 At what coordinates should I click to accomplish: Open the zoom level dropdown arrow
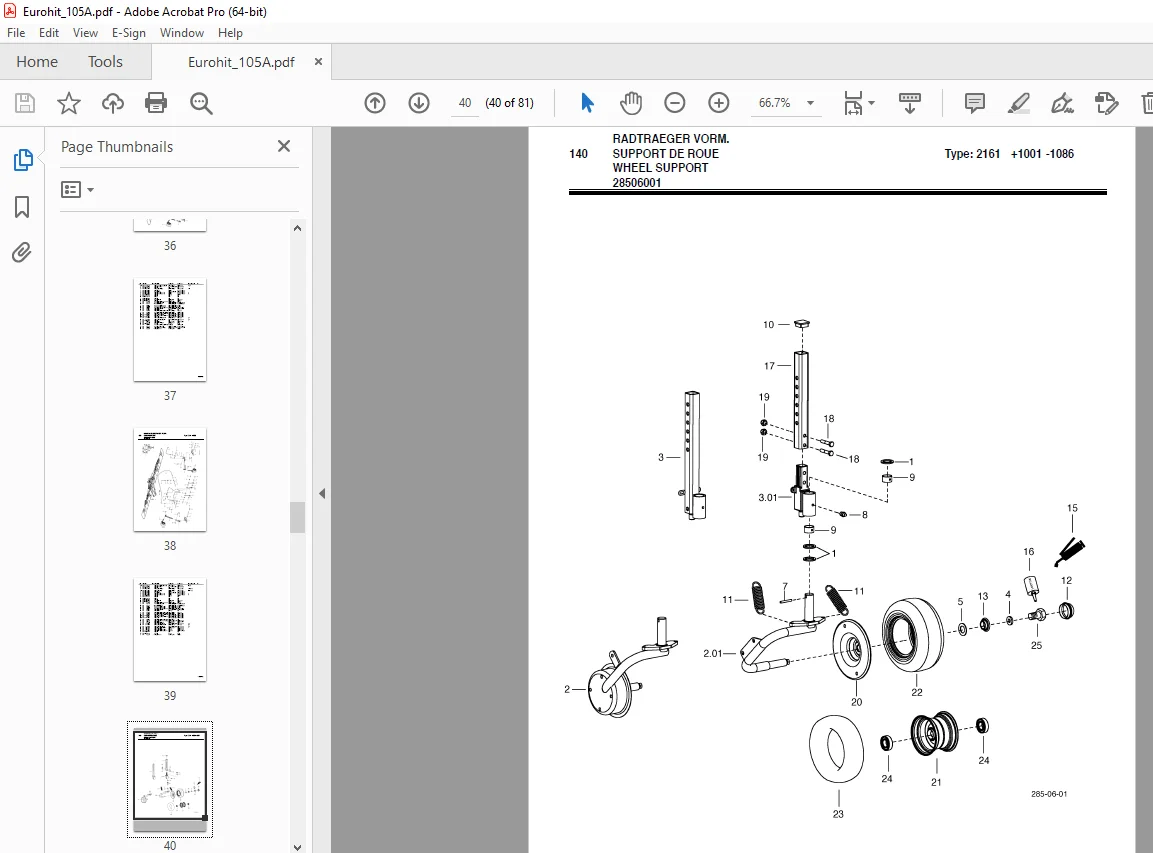click(810, 103)
